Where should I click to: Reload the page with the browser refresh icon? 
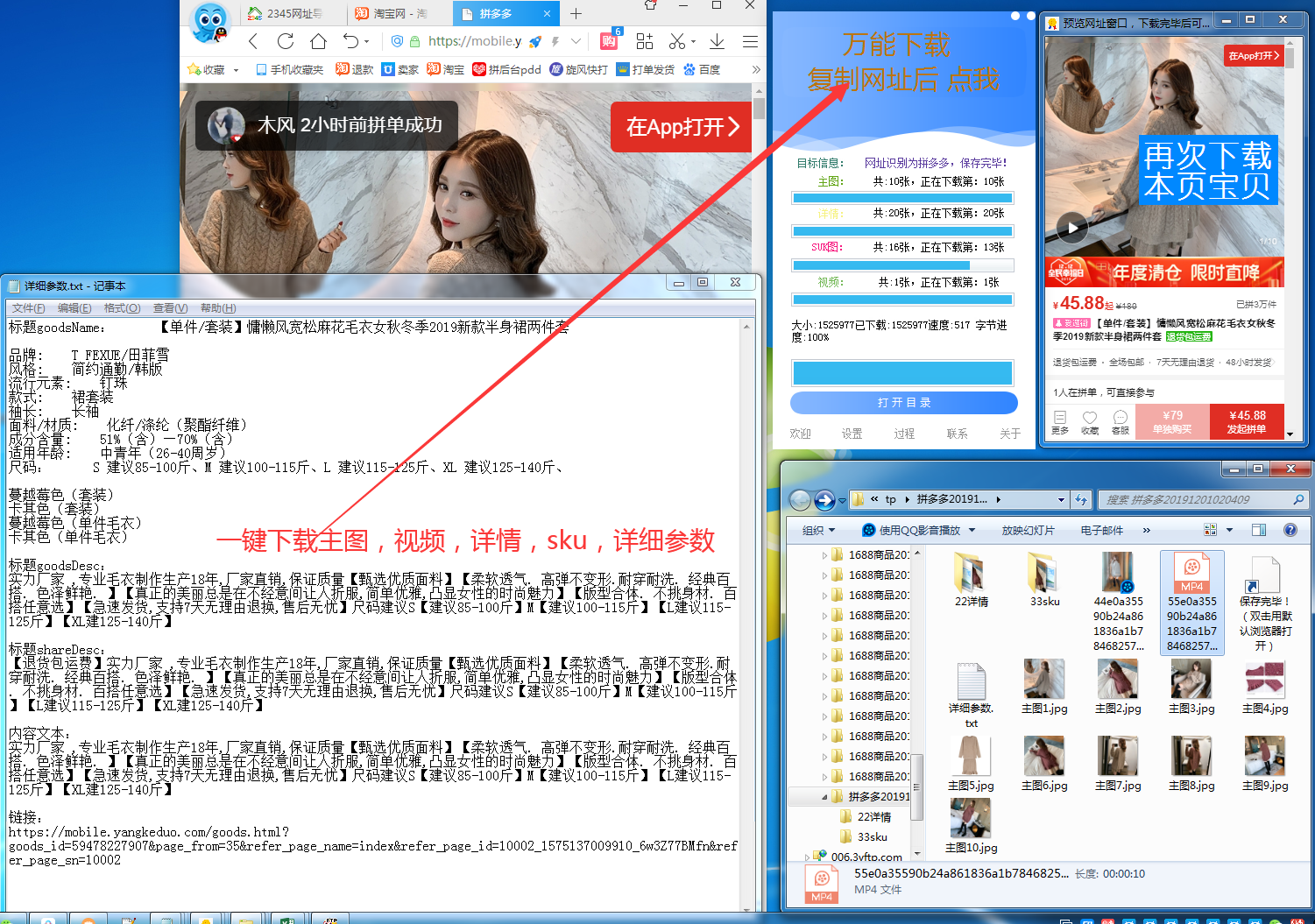point(286,41)
